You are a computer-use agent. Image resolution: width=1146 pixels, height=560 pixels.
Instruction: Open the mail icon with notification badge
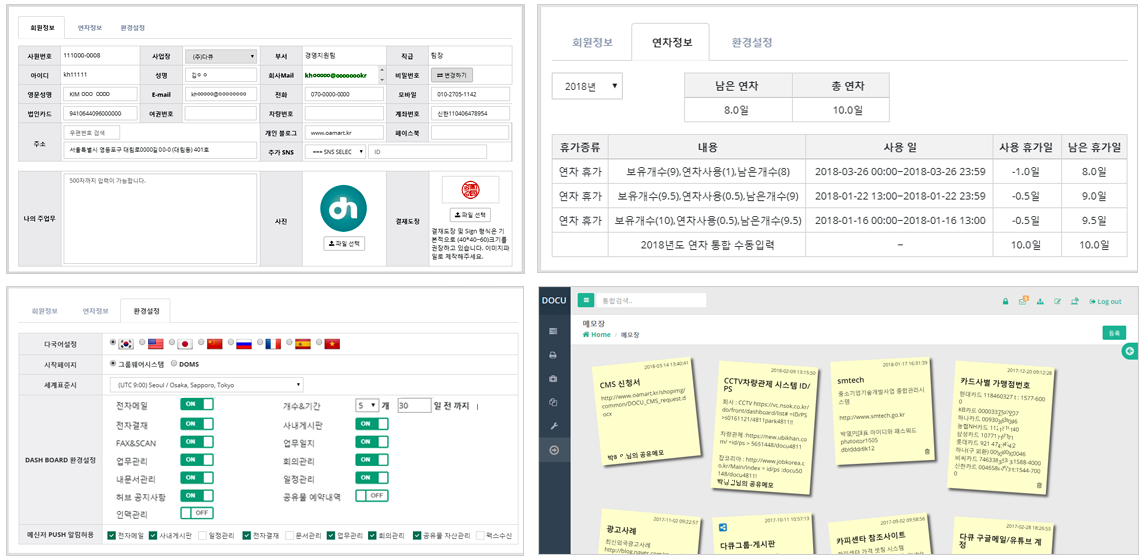pyautogui.click(x=1023, y=300)
